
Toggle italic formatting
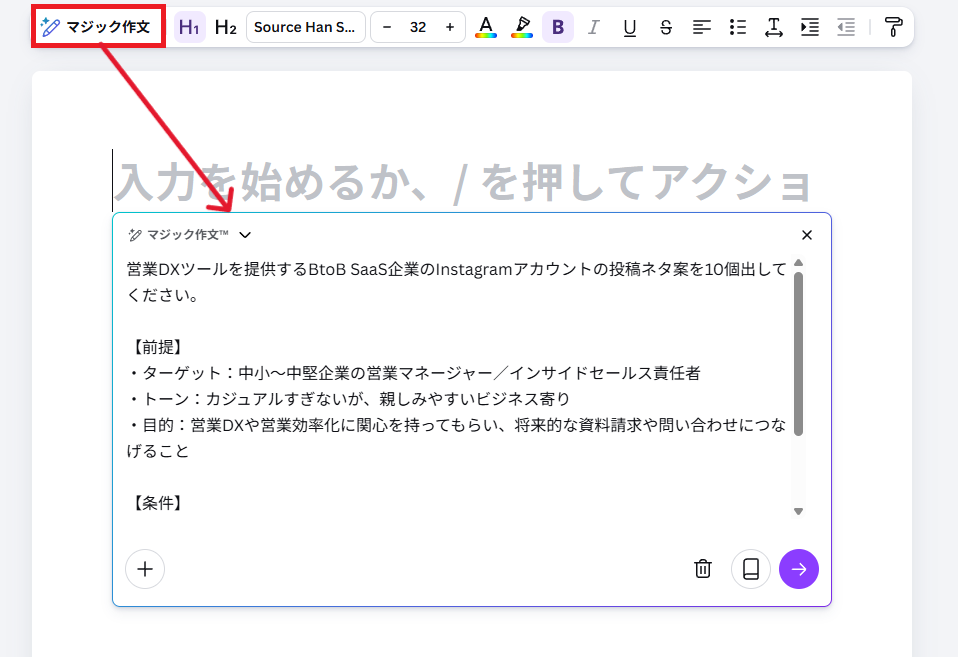(x=593, y=27)
